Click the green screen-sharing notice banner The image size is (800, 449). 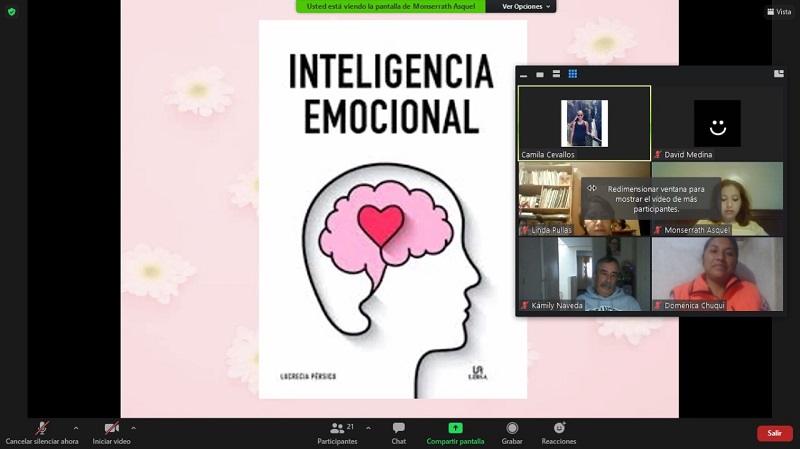(x=391, y=6)
